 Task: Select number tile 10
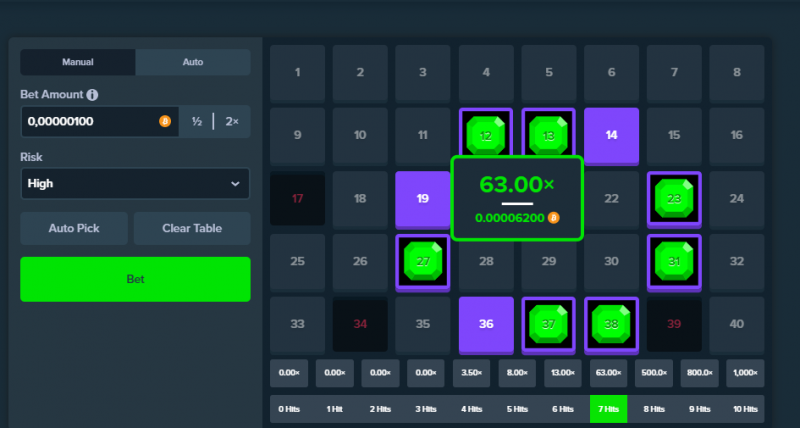(x=360, y=136)
